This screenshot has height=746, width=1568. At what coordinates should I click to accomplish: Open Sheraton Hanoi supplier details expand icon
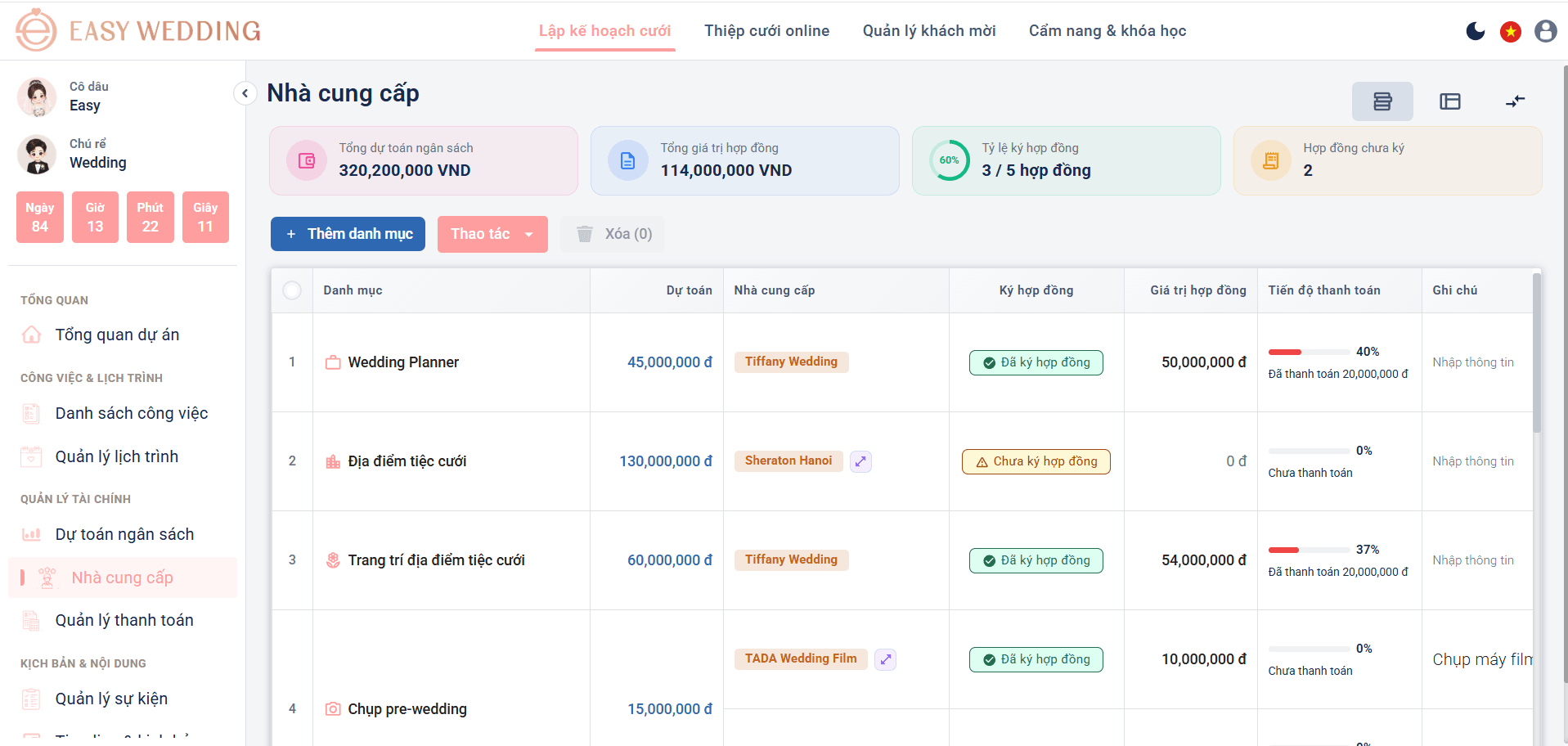click(860, 461)
